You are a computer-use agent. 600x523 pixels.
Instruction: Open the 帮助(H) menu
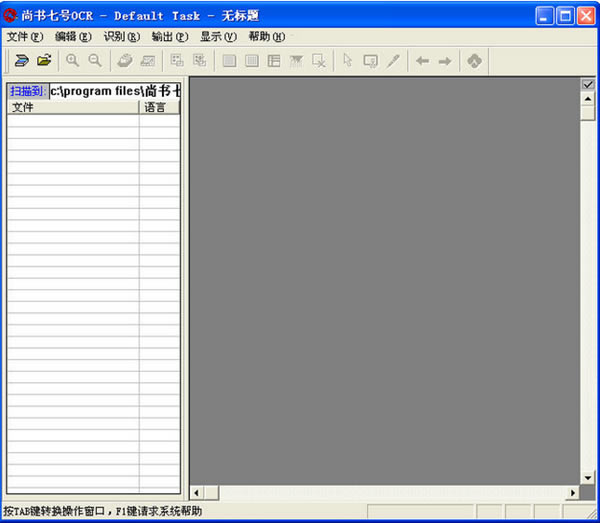pyautogui.click(x=267, y=37)
